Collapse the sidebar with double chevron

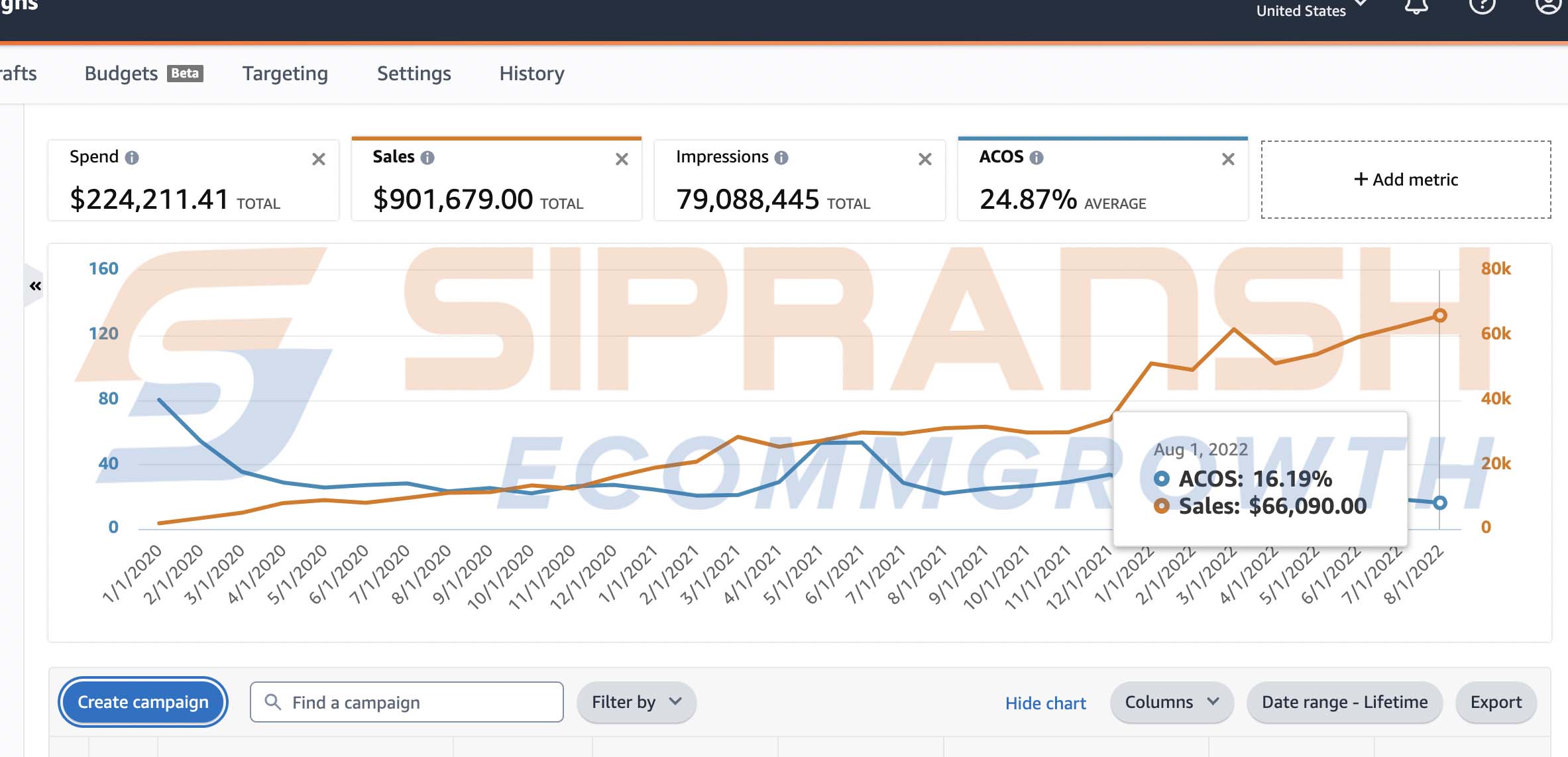35,286
